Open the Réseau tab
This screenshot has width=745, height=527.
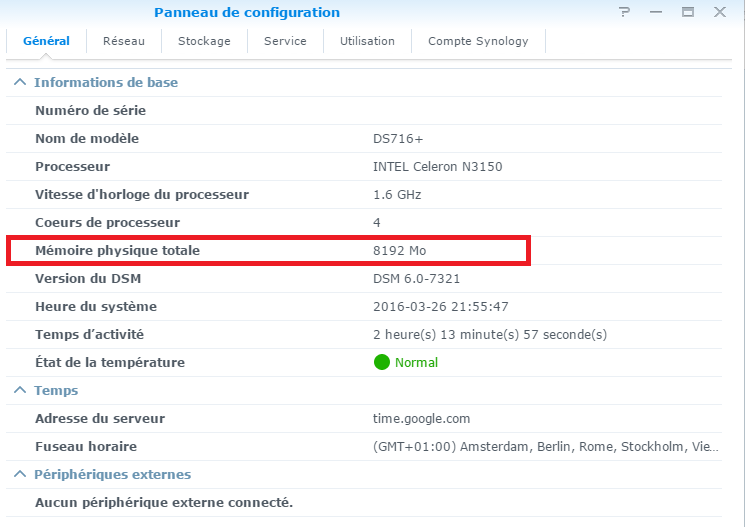tap(123, 41)
